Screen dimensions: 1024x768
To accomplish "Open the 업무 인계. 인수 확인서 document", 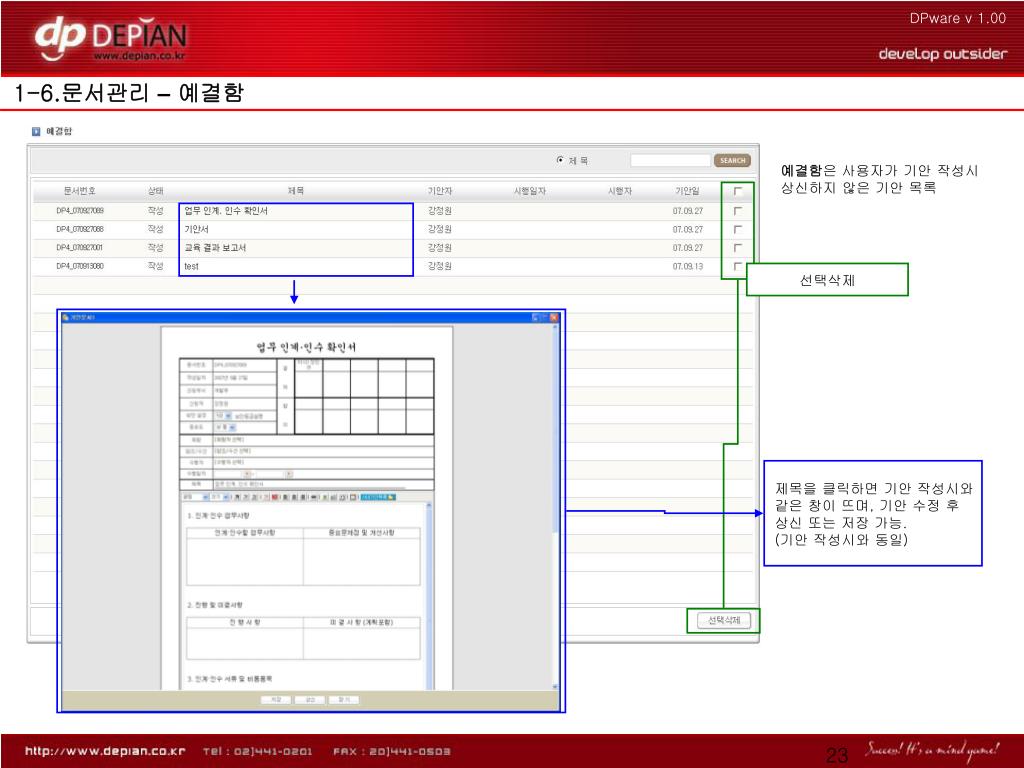I will click(226, 211).
